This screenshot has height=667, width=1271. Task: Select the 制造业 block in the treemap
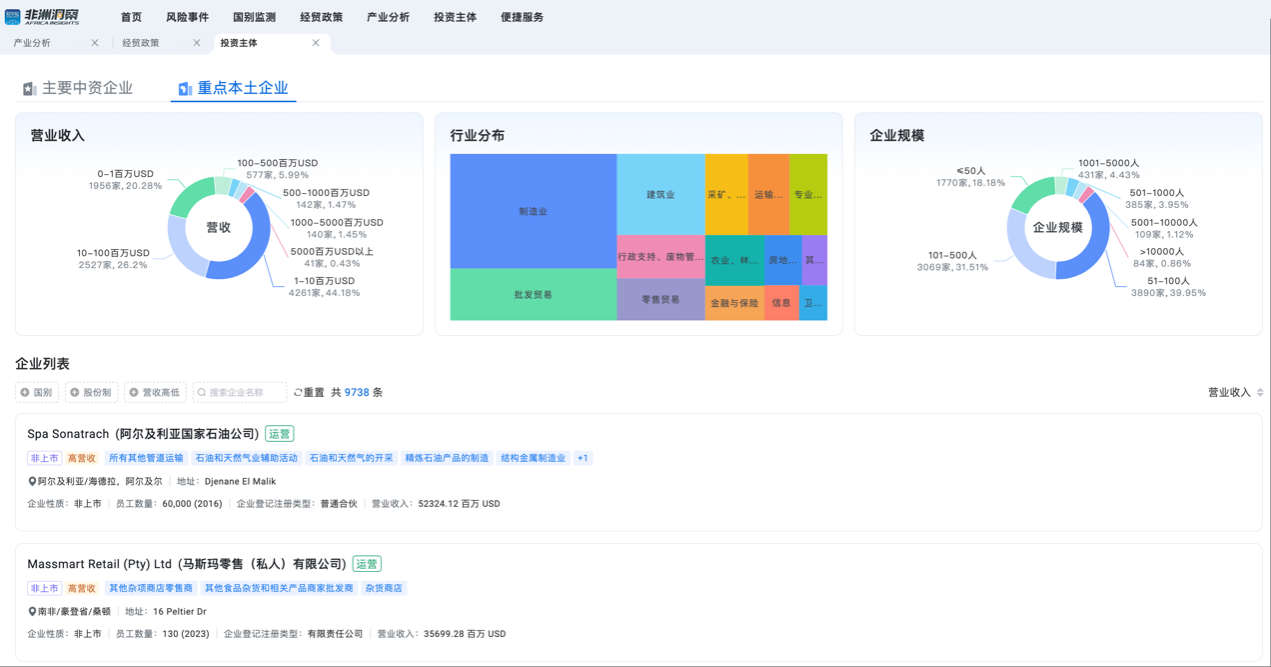(532, 211)
